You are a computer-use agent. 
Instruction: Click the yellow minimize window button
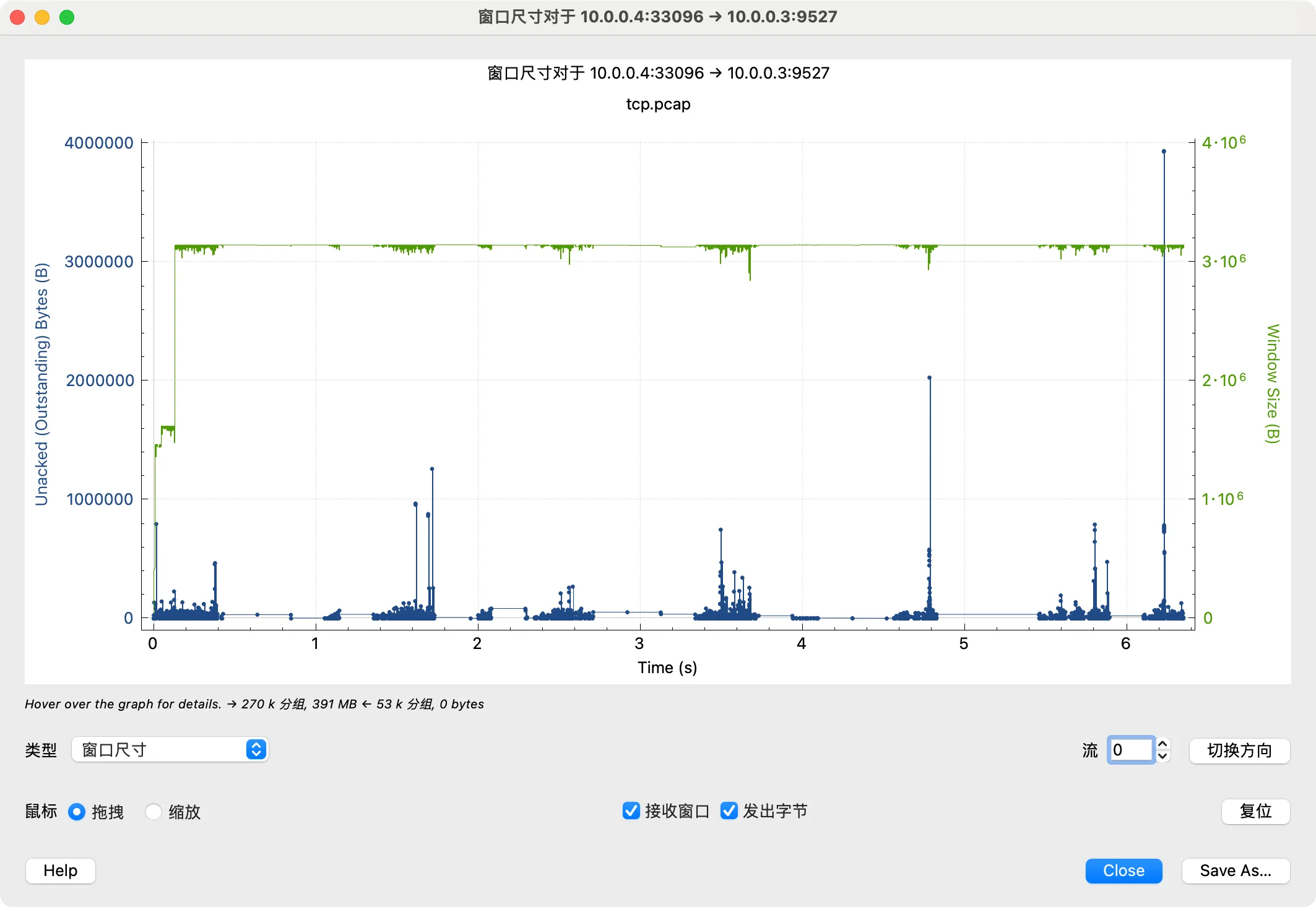42,17
